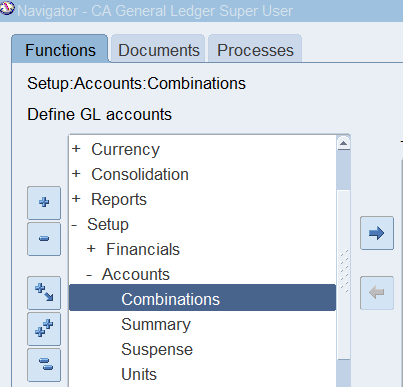Expand the Financials node under Setup
403x387 pixels.
pos(91,249)
